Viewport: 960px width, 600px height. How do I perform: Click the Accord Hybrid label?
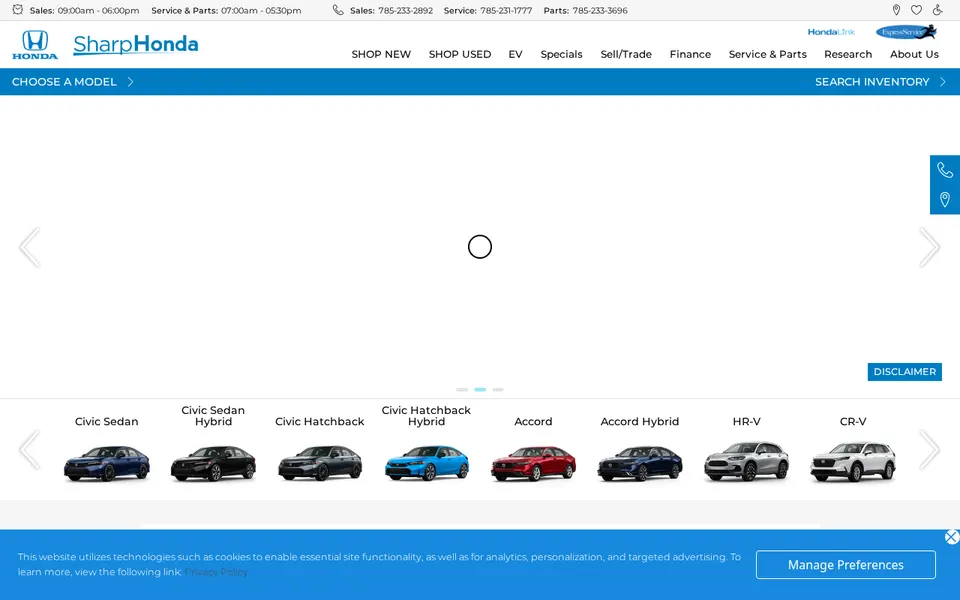[x=640, y=421]
